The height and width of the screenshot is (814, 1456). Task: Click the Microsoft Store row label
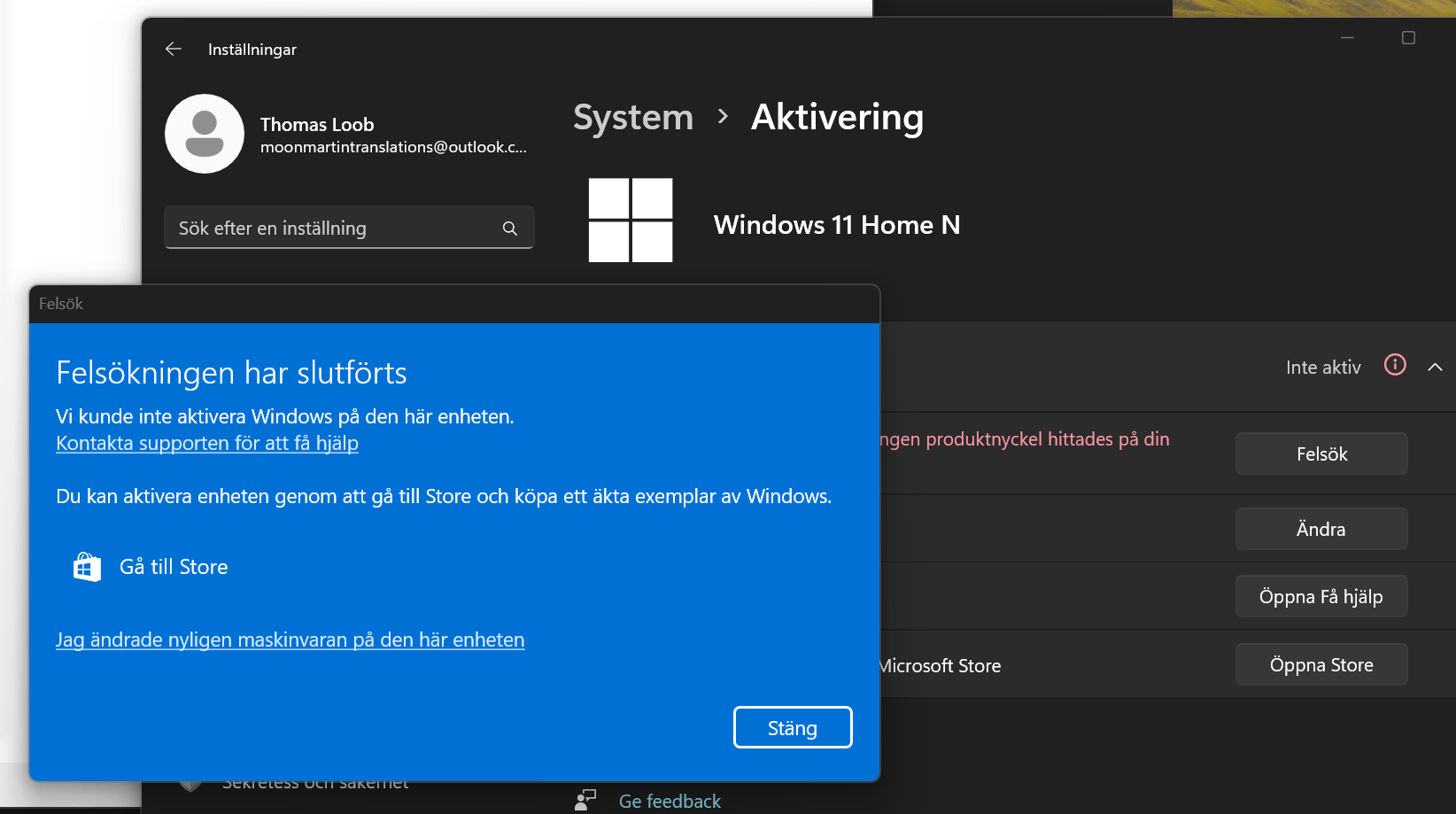tap(940, 666)
